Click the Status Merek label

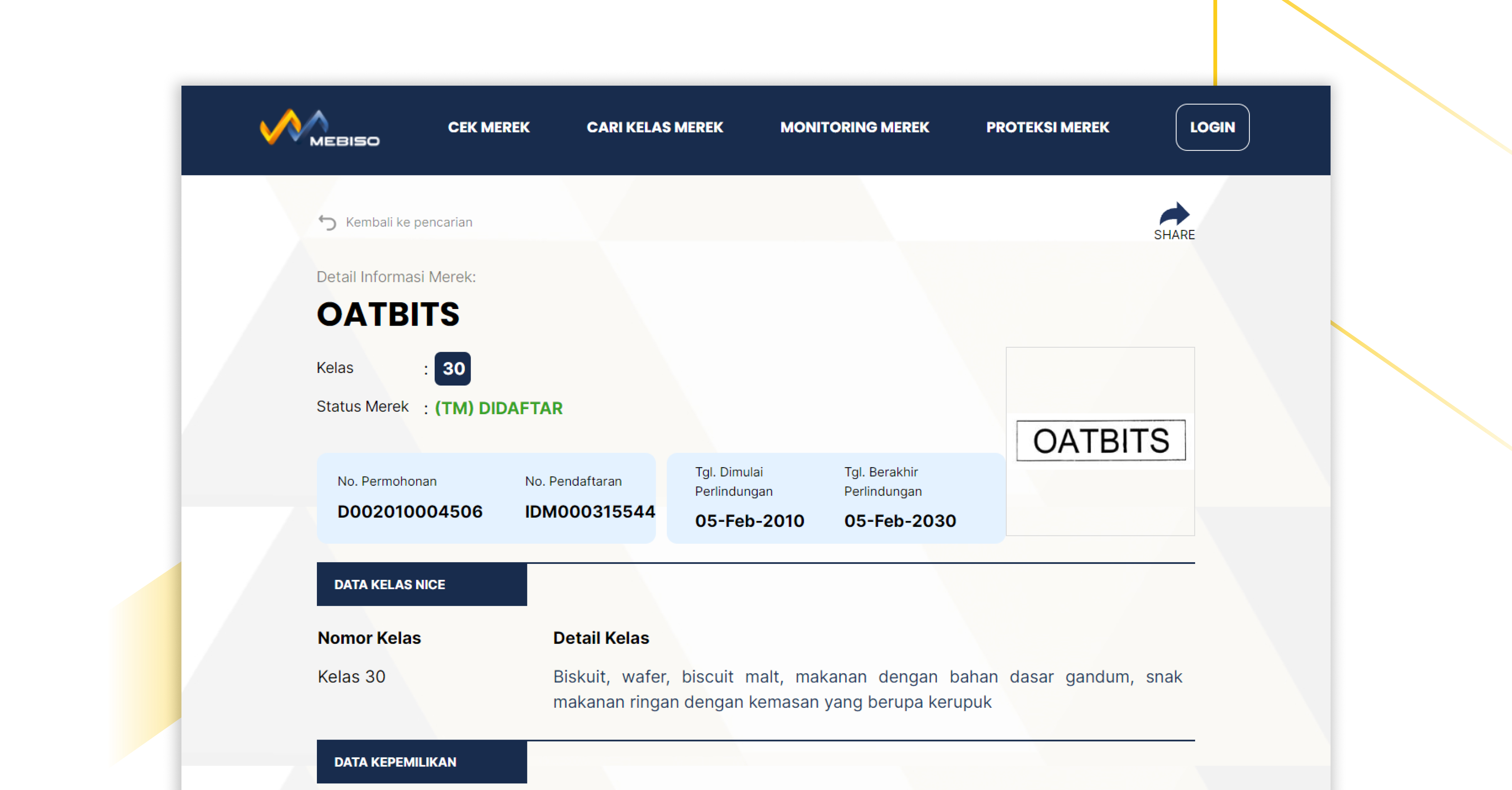click(362, 407)
